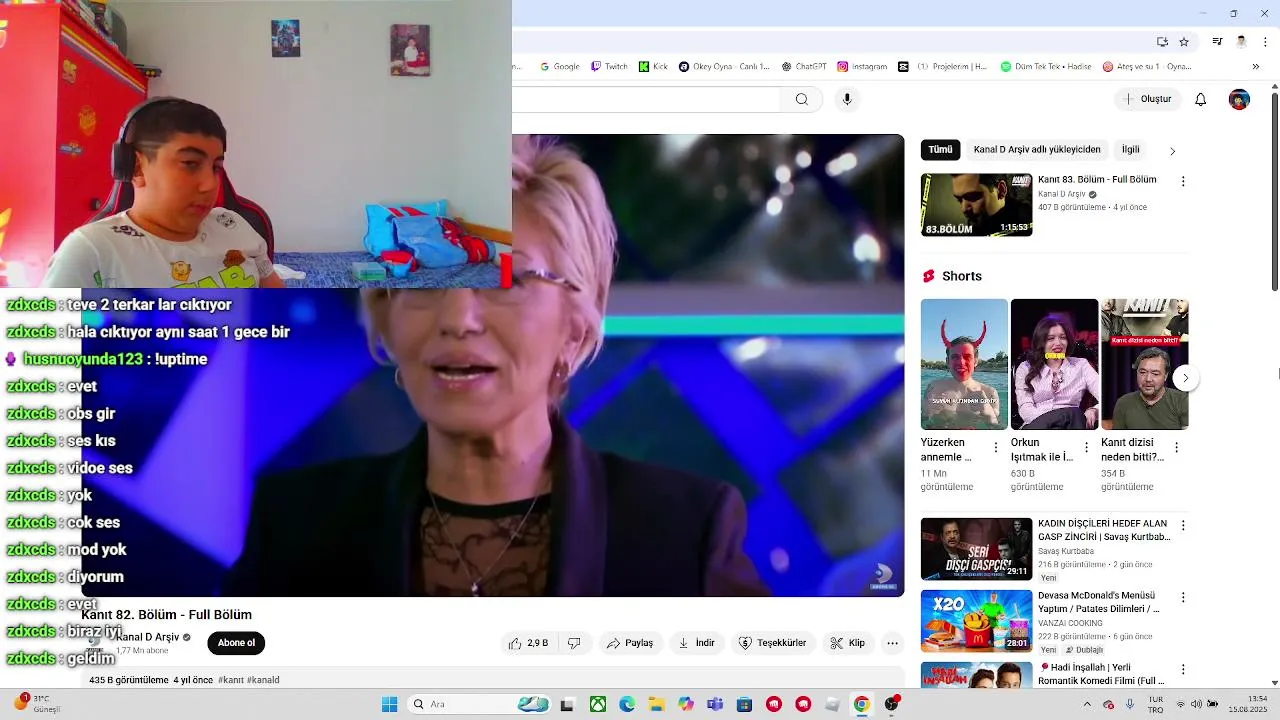Open options menu for Yüzeren annemle short
1280x720 pixels.
(995, 448)
